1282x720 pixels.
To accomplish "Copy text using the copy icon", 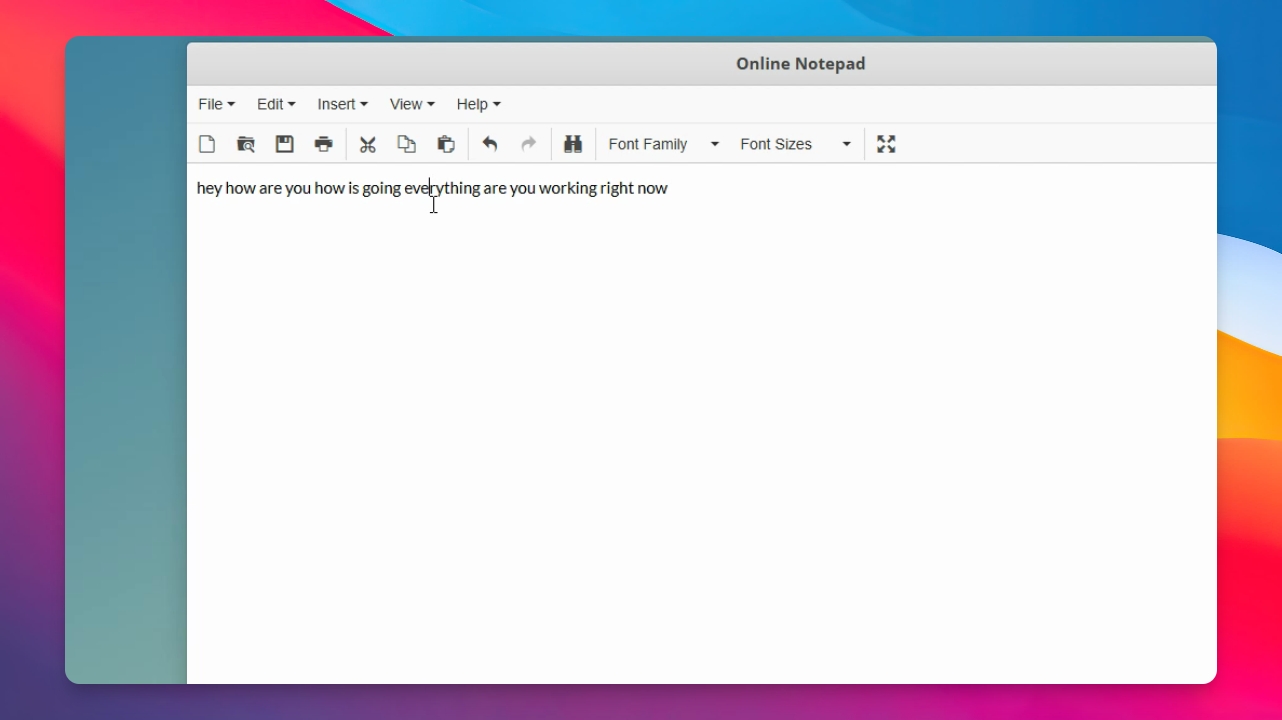I will [x=407, y=144].
